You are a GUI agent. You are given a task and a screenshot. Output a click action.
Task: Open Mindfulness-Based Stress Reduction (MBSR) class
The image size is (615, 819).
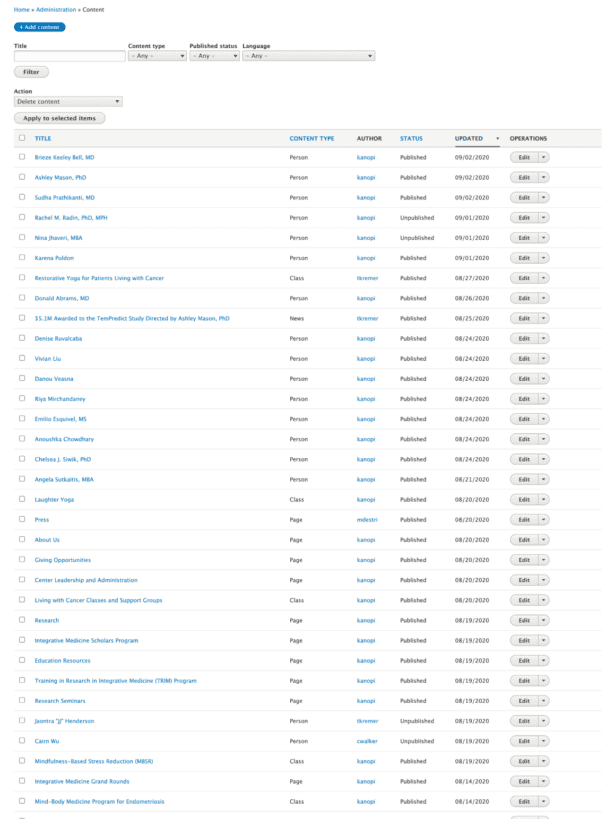[x=94, y=762]
